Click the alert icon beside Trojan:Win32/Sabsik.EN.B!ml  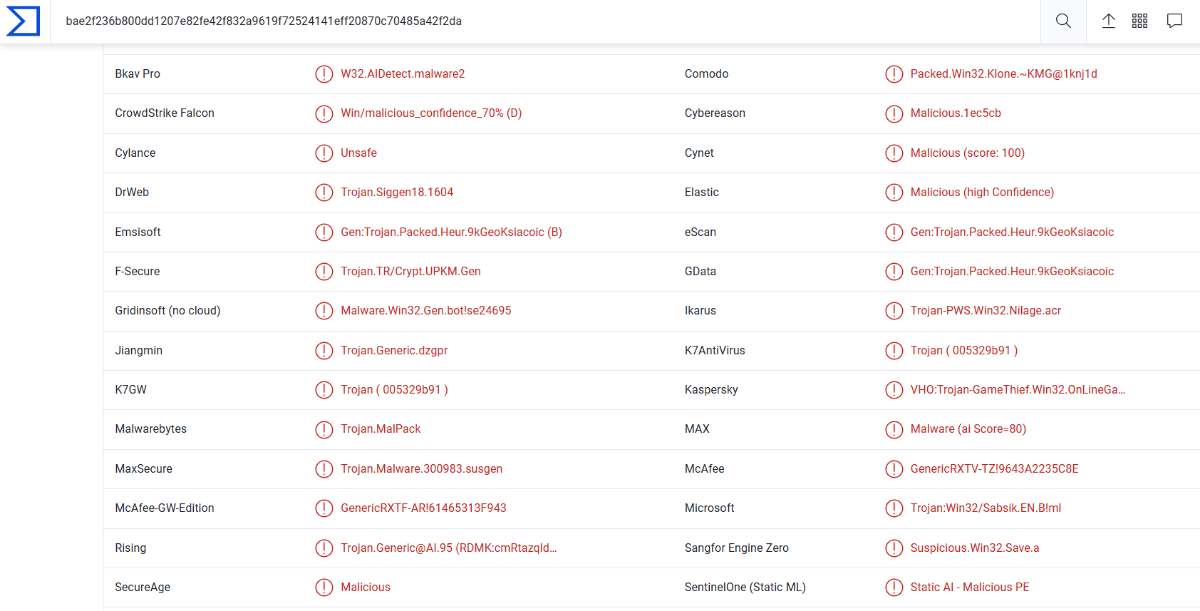[894, 508]
